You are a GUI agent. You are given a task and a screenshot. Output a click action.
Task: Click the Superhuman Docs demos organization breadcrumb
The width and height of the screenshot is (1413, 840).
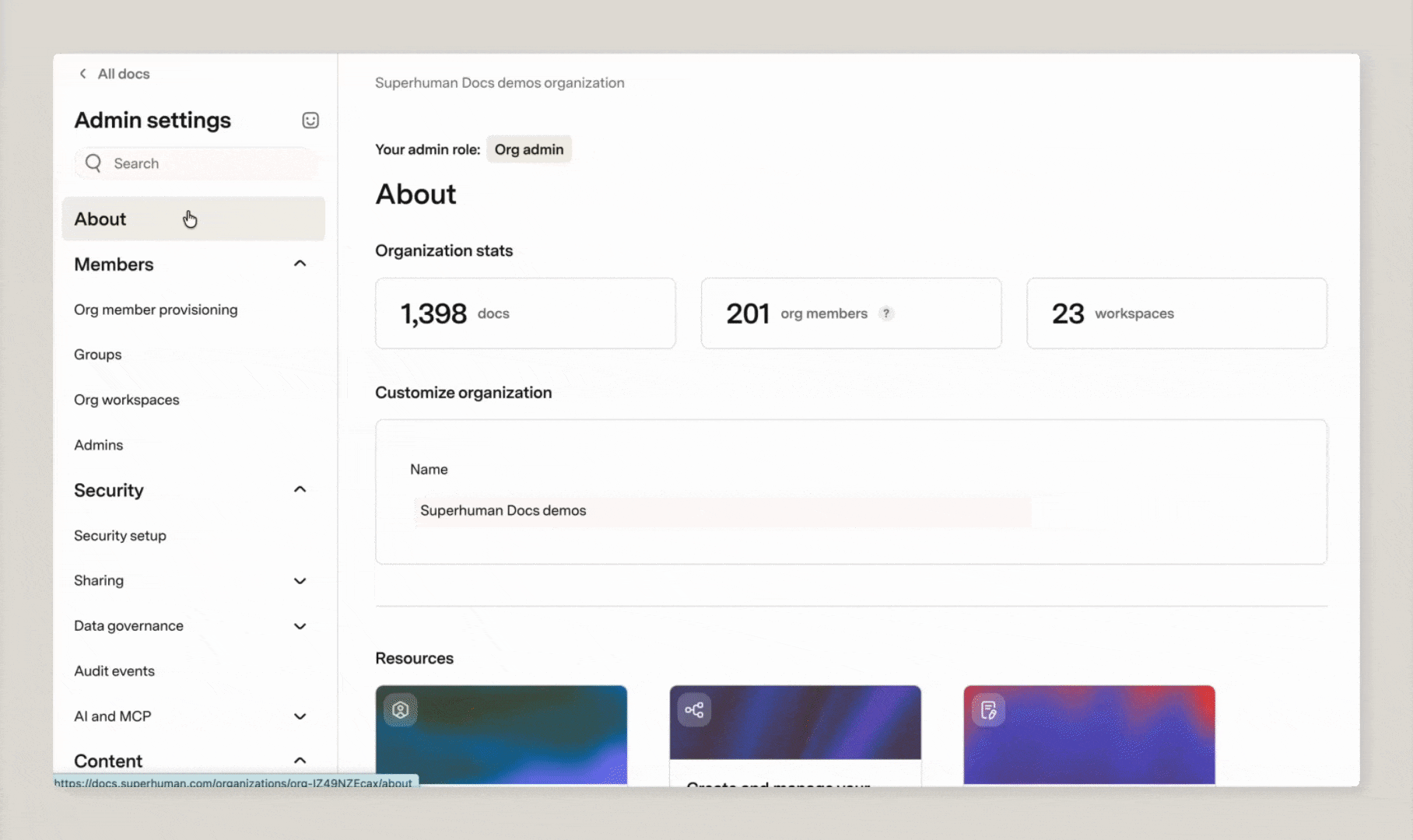pos(500,82)
